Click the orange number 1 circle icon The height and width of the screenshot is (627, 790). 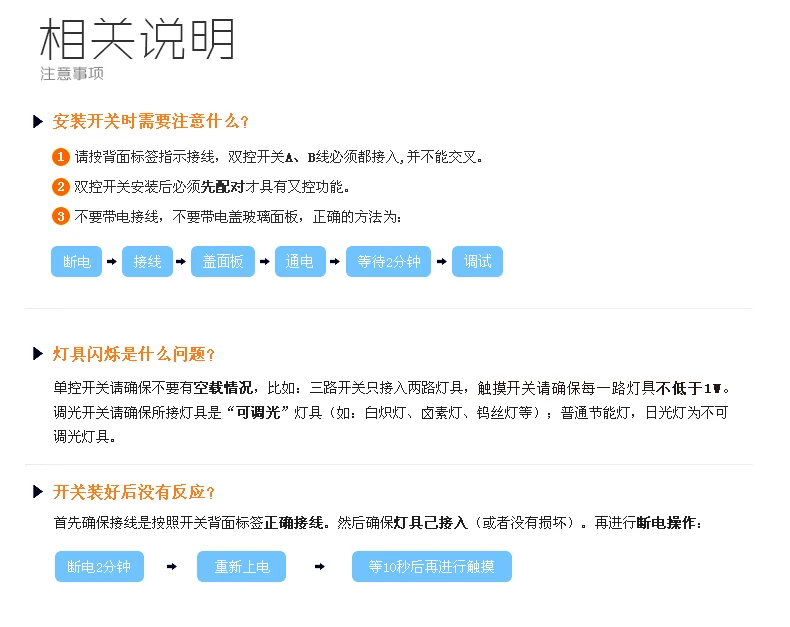(61, 157)
